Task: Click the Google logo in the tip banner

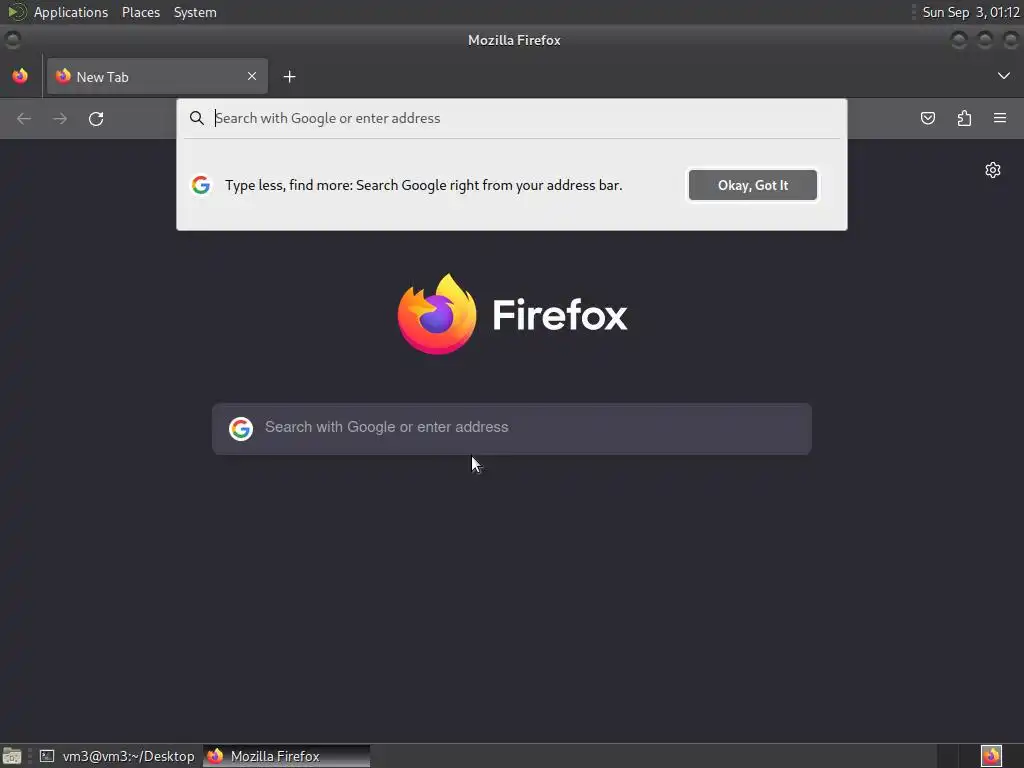Action: tap(201, 185)
